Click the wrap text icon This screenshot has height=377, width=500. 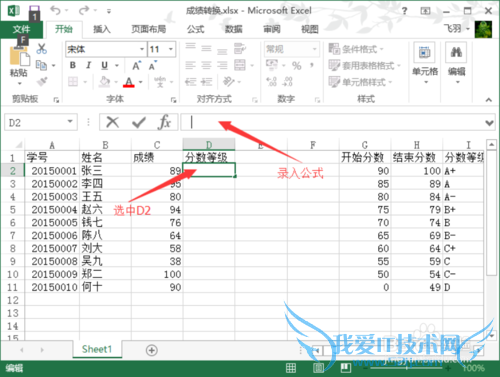click(240, 49)
